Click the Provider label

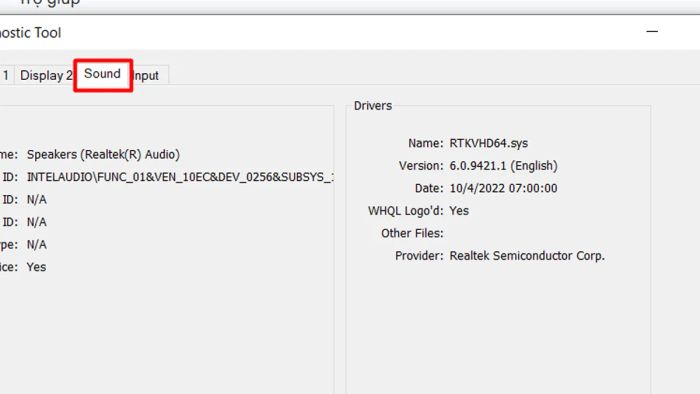419,256
